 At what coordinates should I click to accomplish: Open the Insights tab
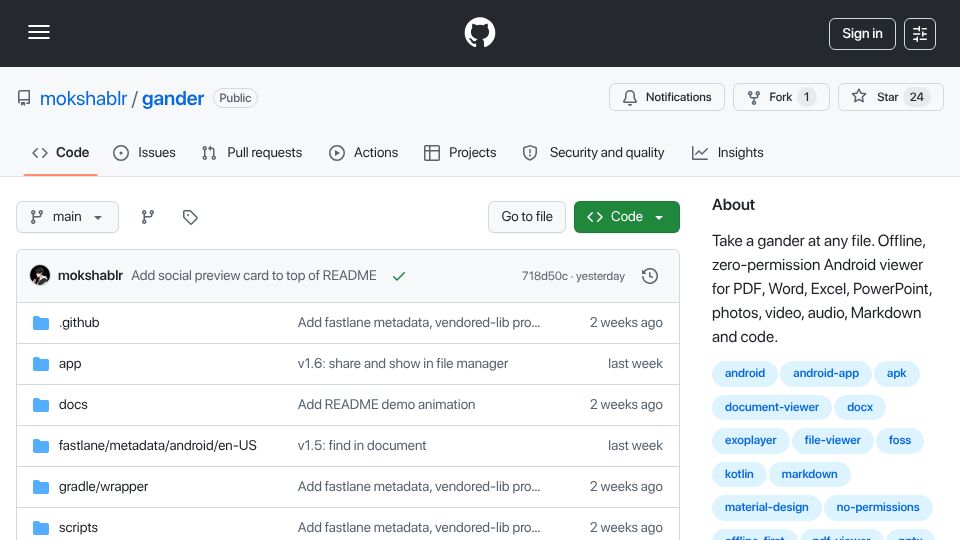(727, 152)
